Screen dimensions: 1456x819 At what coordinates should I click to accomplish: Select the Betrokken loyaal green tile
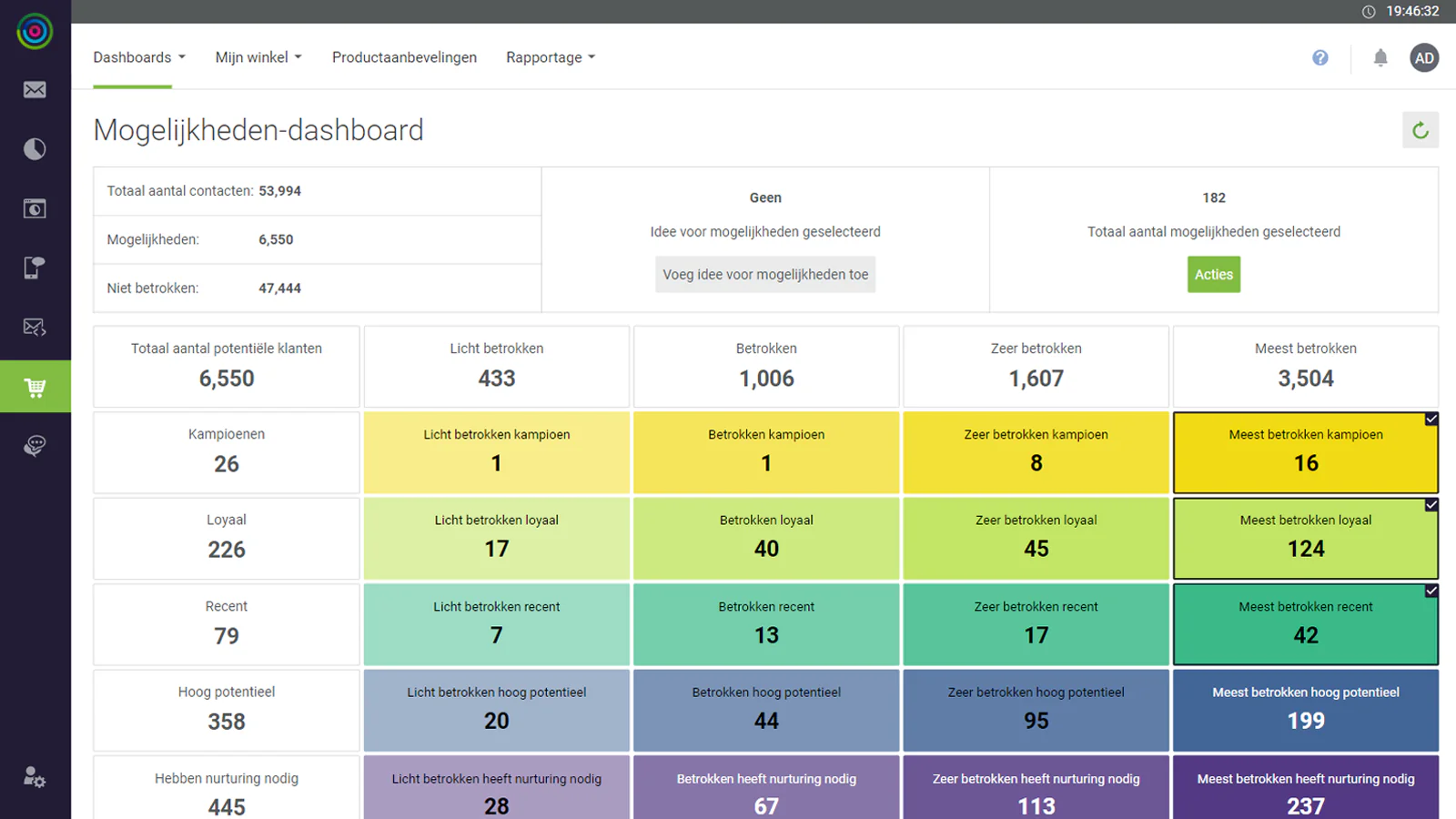coord(766,538)
